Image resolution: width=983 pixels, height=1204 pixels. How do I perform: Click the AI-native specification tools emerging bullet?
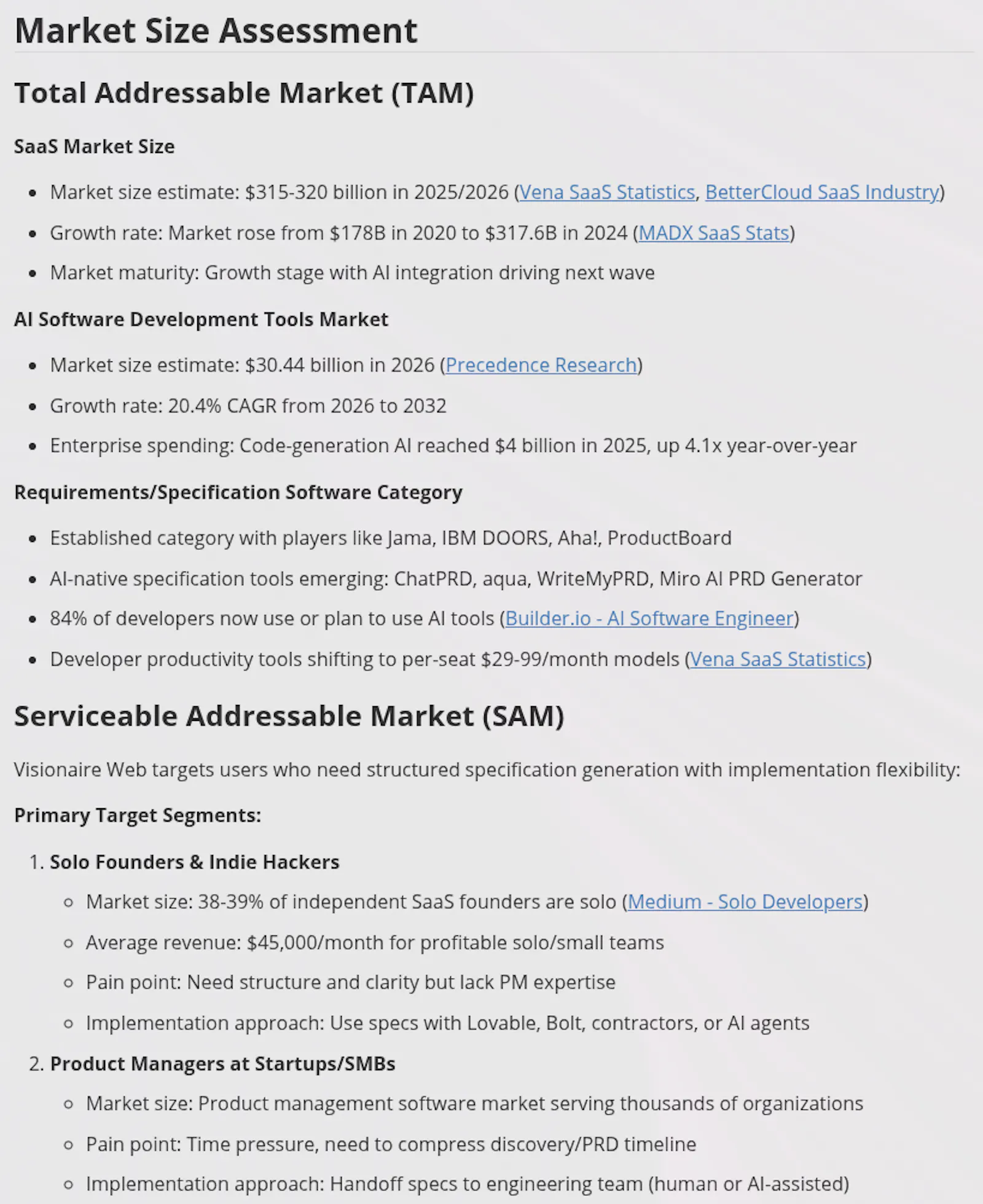pos(456,578)
